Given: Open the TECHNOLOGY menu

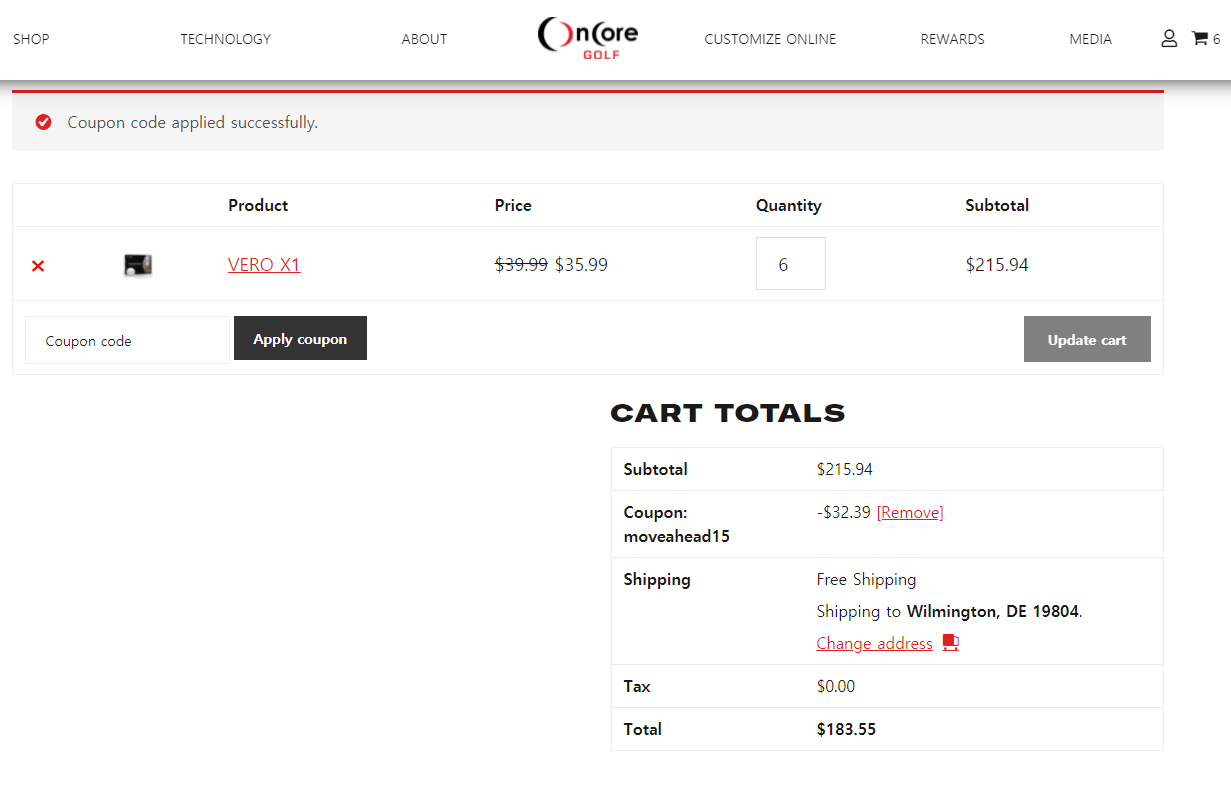Looking at the screenshot, I should point(225,39).
